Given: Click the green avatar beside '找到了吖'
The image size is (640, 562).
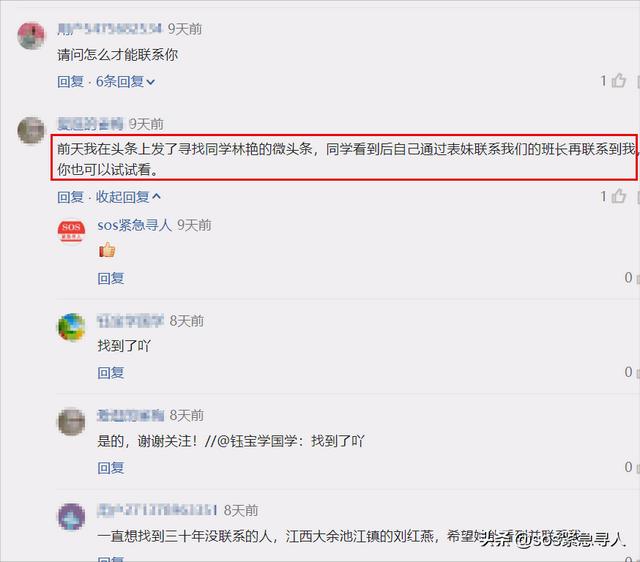Looking at the screenshot, I should [x=71, y=327].
